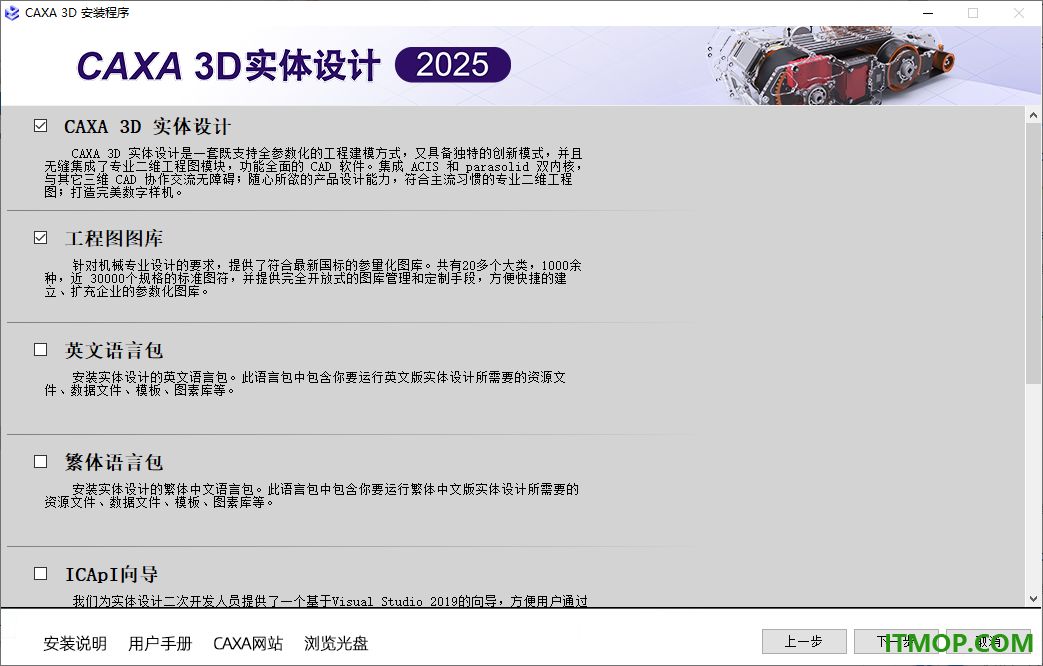Click the 浏览光盘 link
Screen dimensions: 1043x666
point(336,643)
